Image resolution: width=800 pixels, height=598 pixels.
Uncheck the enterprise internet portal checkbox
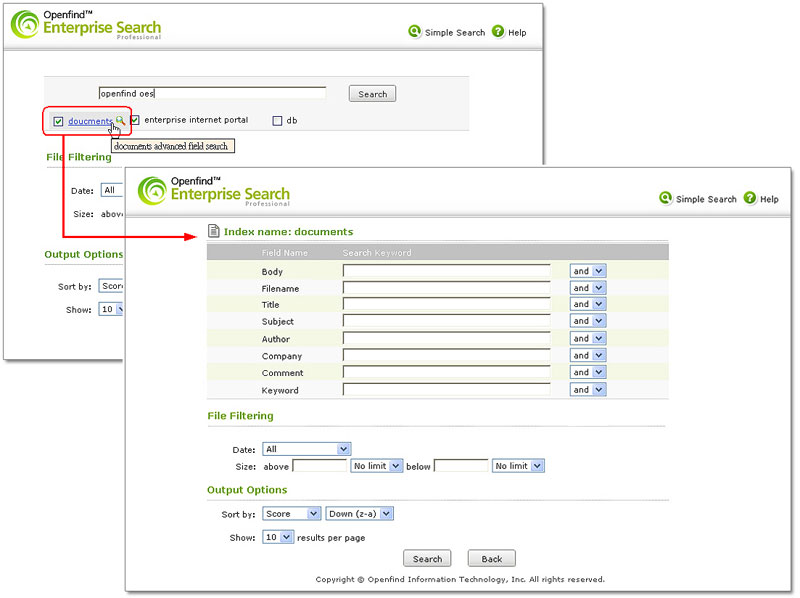135,120
